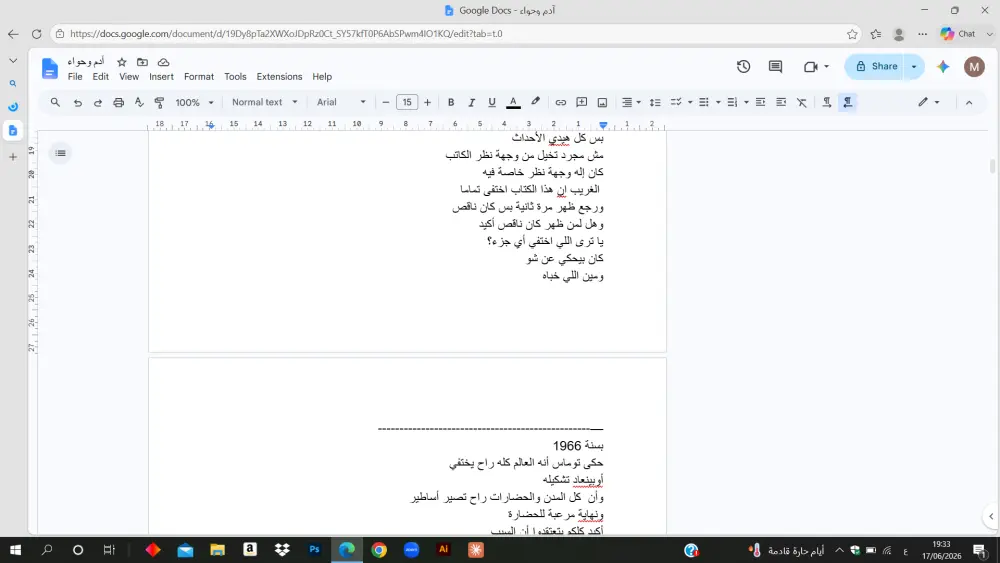
Task: Open Photoshop from the taskbar
Action: (314, 550)
